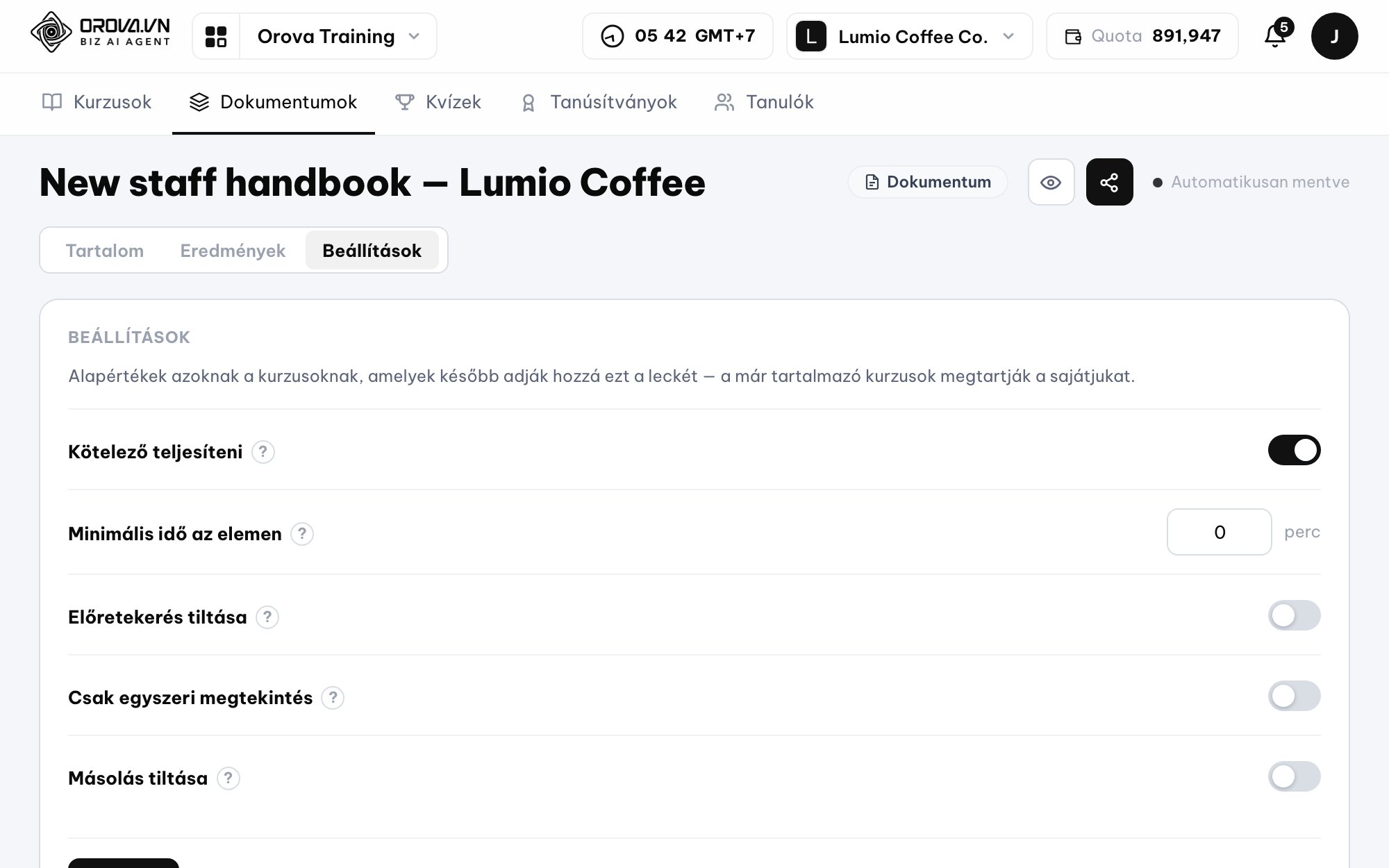Click the perc unit label
Image resolution: width=1389 pixels, height=868 pixels.
click(1302, 532)
